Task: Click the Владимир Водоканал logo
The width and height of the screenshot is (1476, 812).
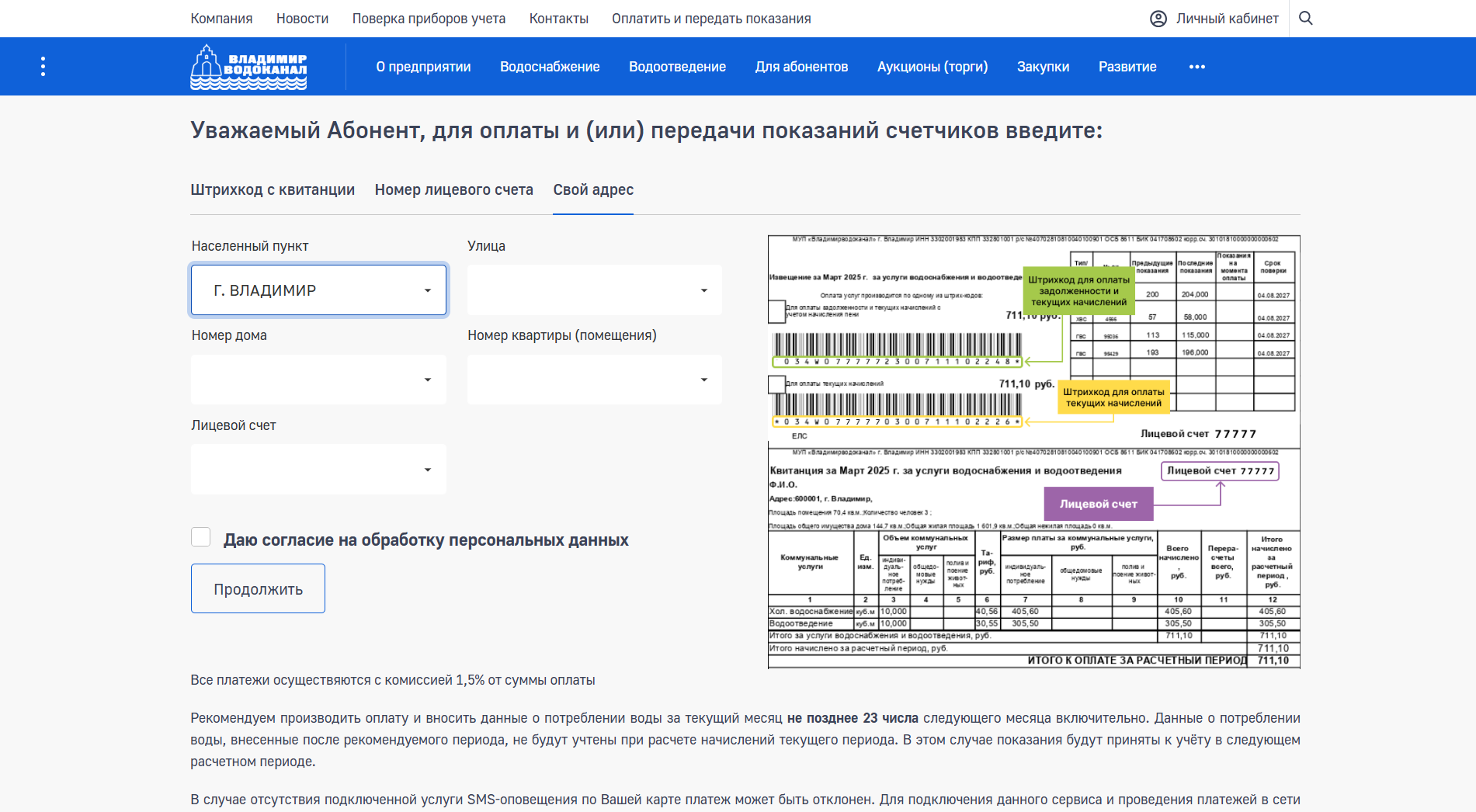Action: [x=248, y=67]
